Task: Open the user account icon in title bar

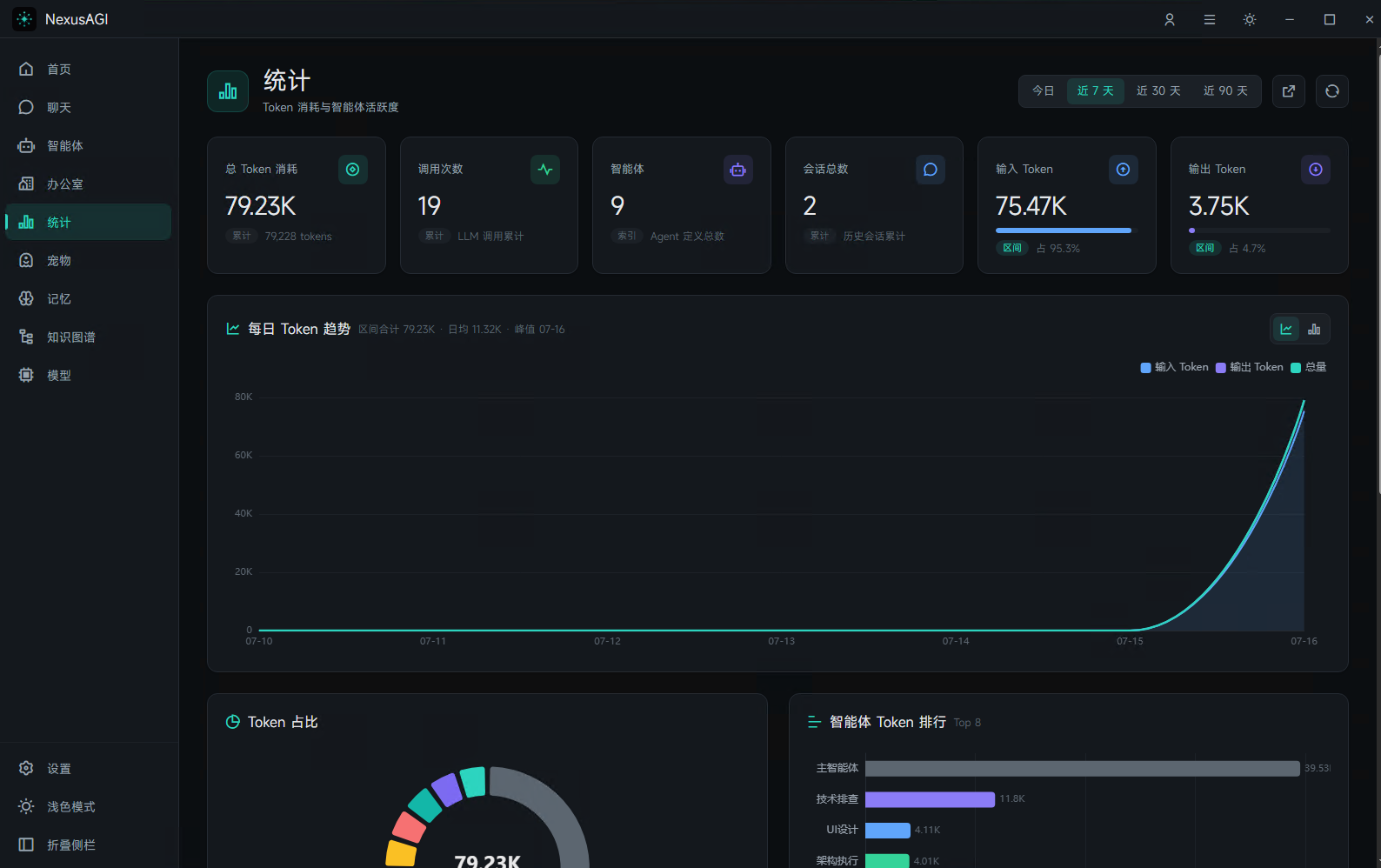Action: pos(1170,19)
